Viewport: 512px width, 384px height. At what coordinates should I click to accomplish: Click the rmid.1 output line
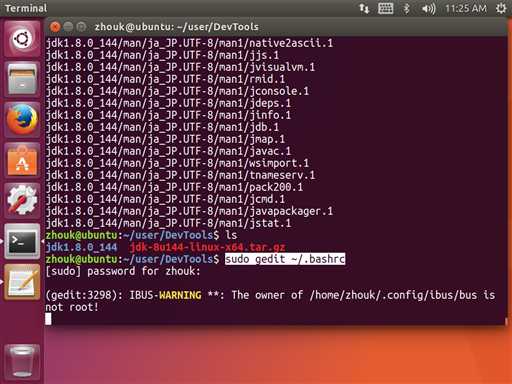click(x=165, y=79)
